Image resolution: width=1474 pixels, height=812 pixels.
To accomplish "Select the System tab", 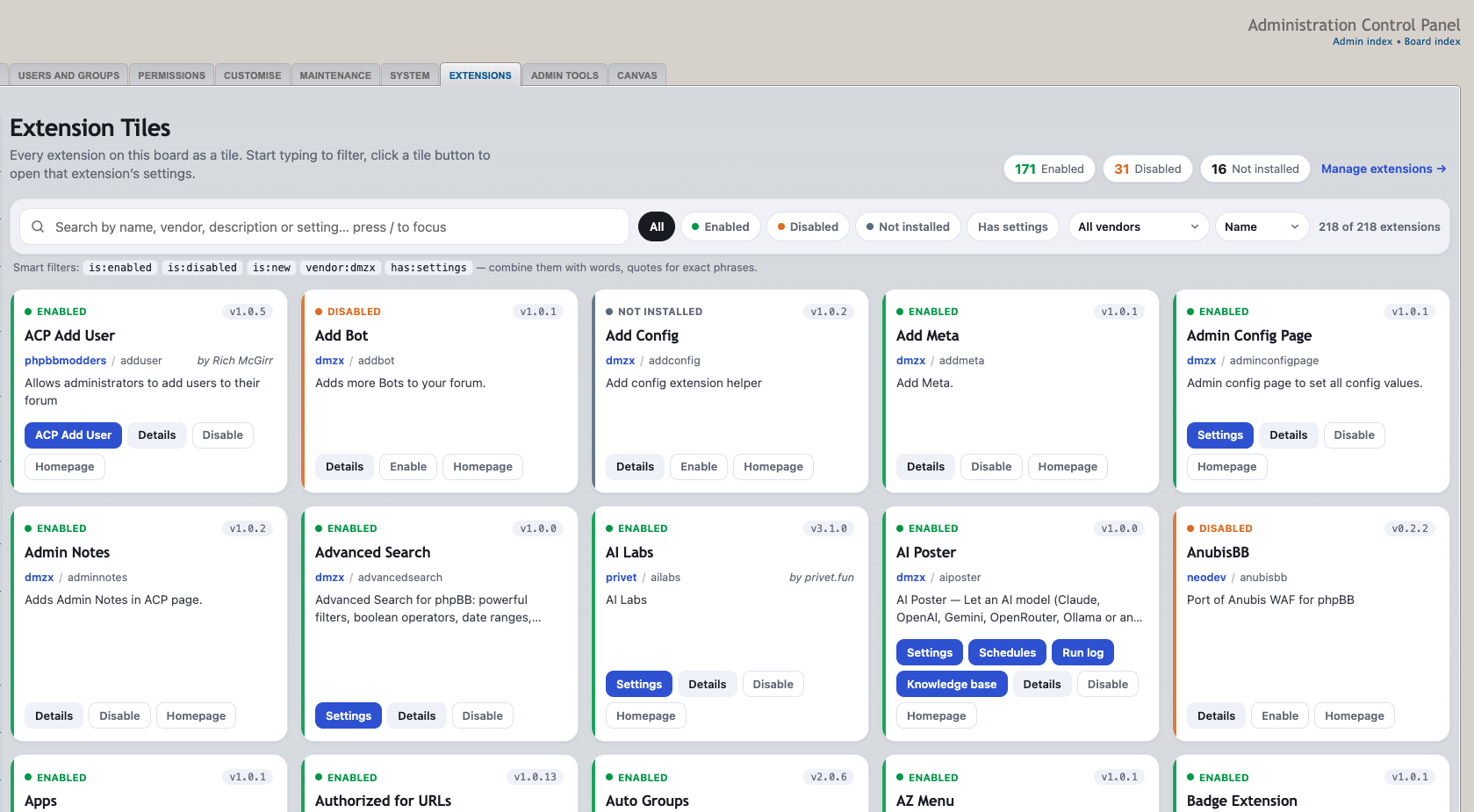I will (410, 75).
